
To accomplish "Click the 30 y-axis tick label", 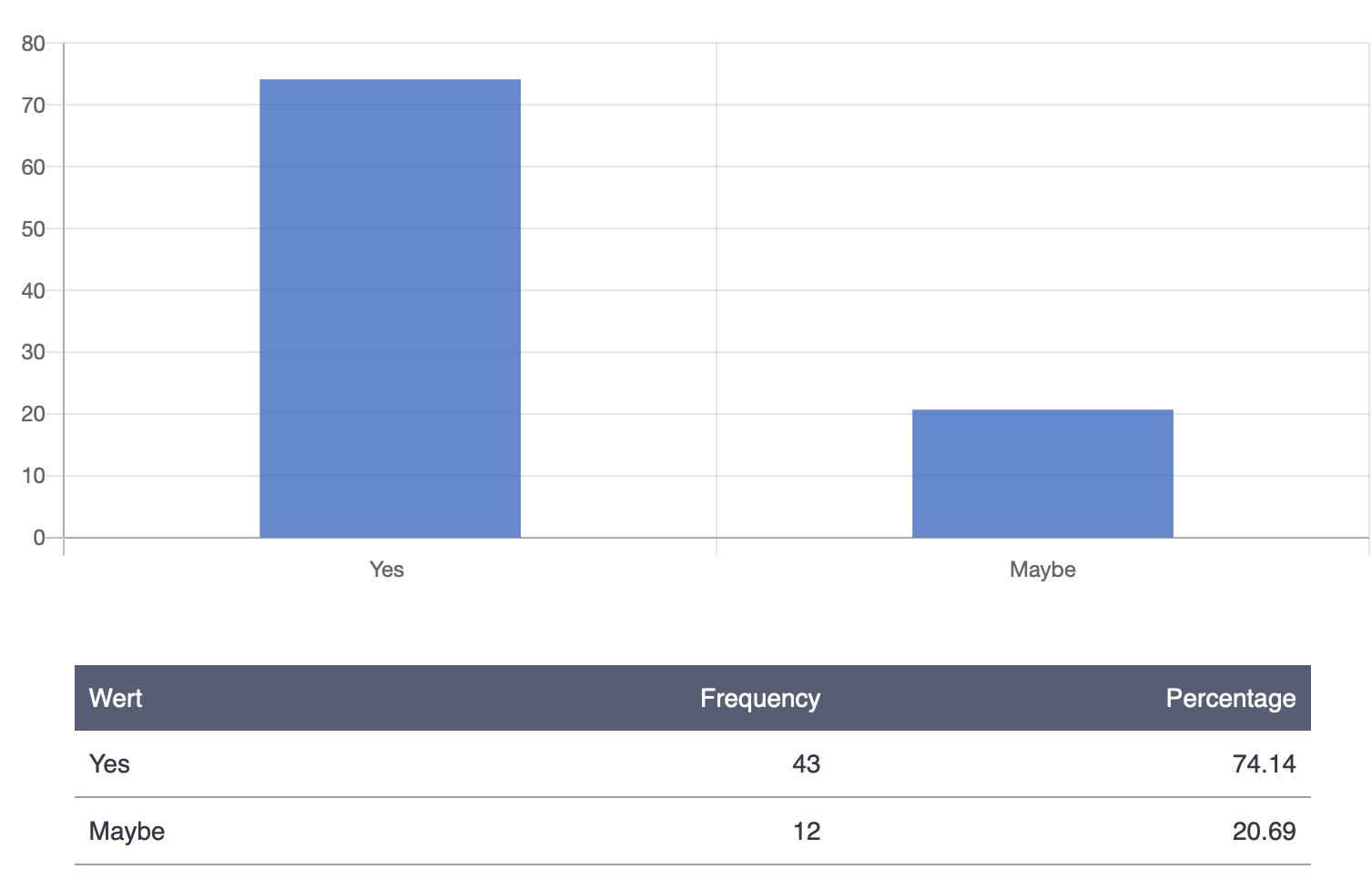I will click(x=34, y=352).
